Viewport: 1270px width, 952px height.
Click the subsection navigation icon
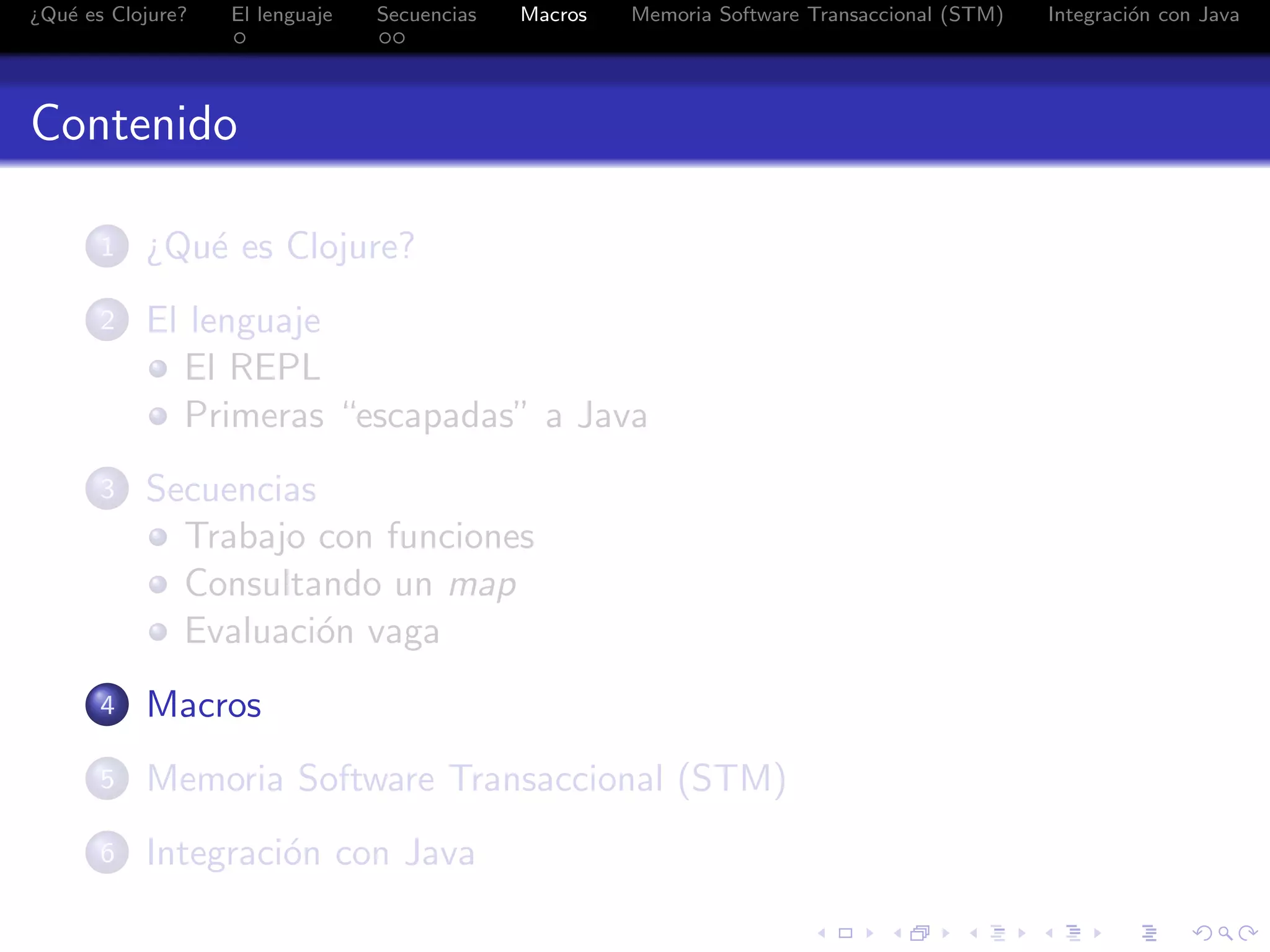point(998,933)
